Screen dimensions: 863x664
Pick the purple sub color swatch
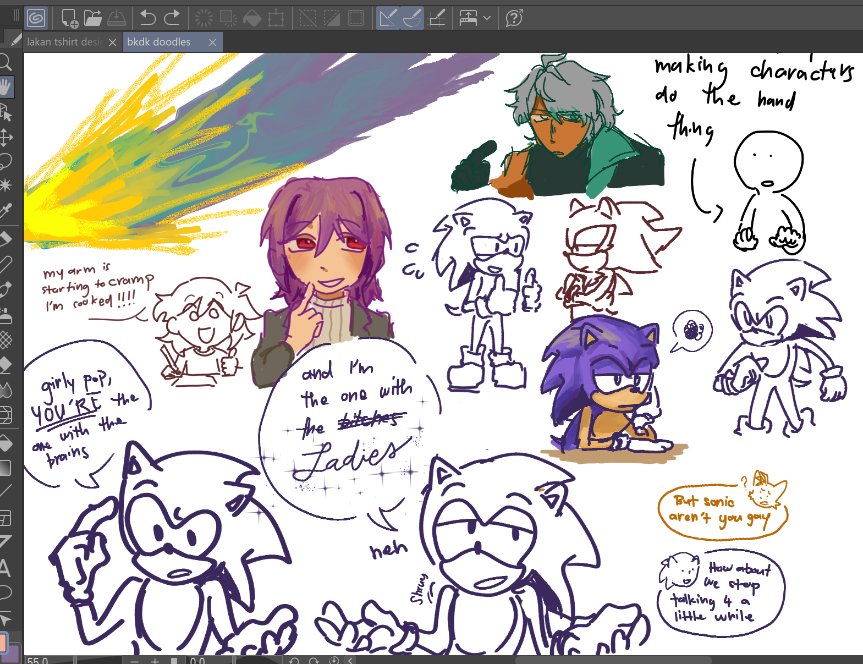coord(13,655)
